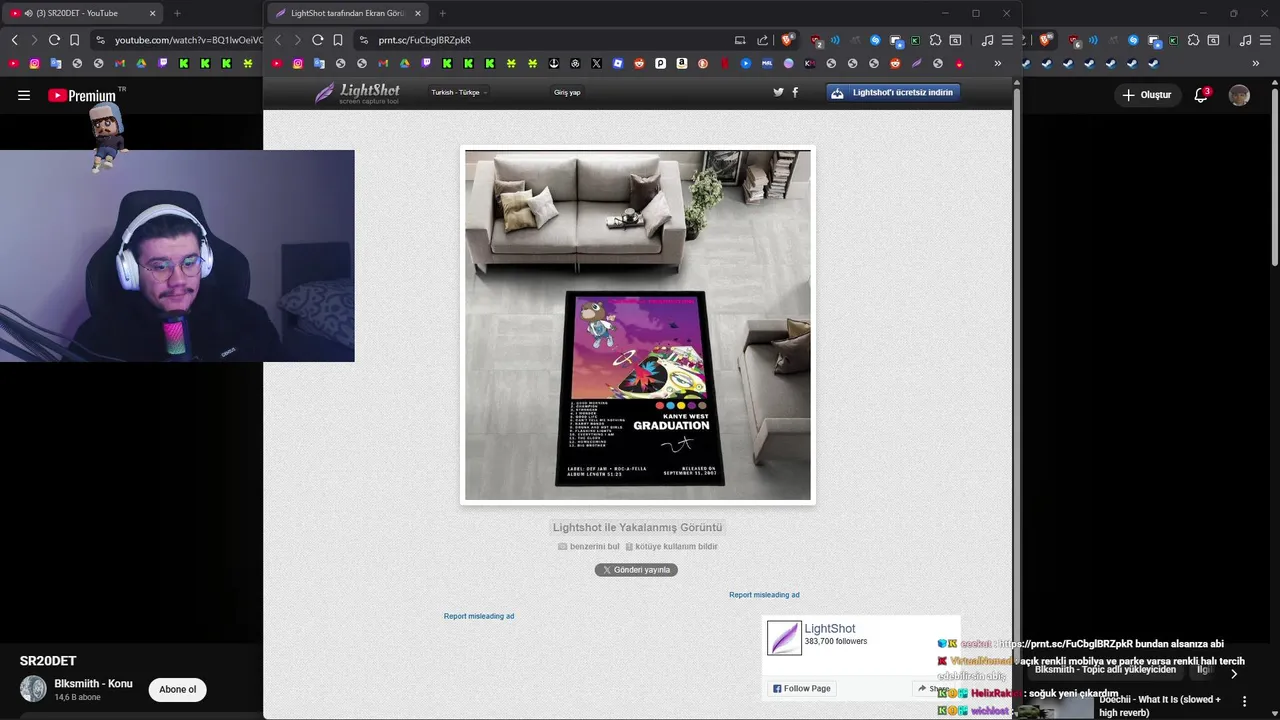Reload the prnt.sc page
Viewport: 1280px width, 720px height.
click(317, 40)
